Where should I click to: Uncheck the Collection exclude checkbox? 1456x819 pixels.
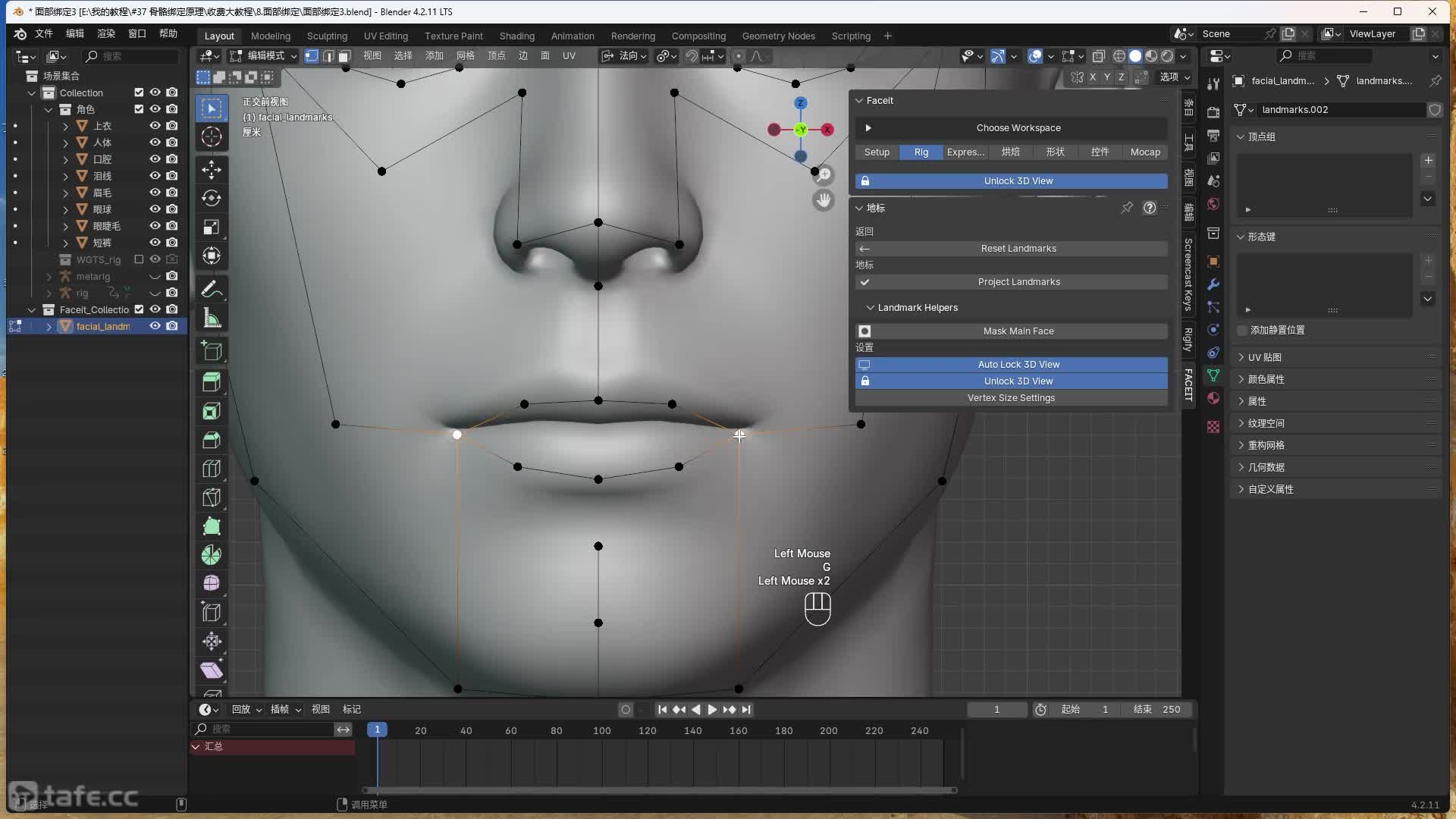point(139,93)
